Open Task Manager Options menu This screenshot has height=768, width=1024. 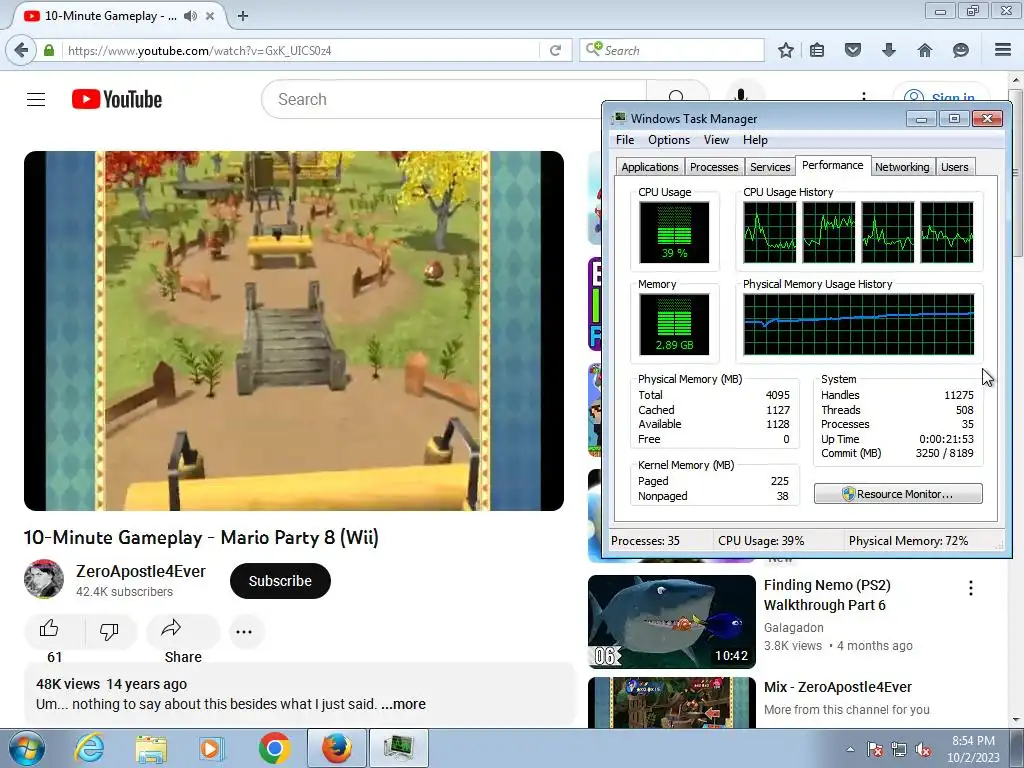coord(669,140)
